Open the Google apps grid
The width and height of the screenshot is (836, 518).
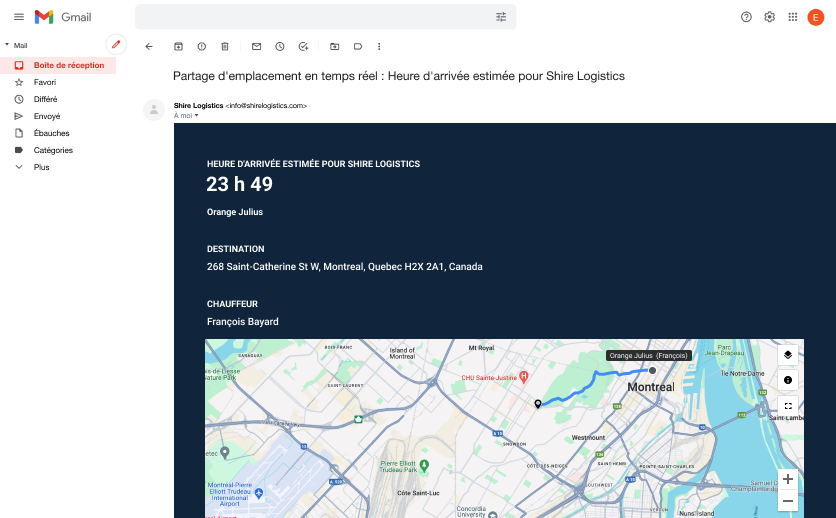(x=793, y=17)
